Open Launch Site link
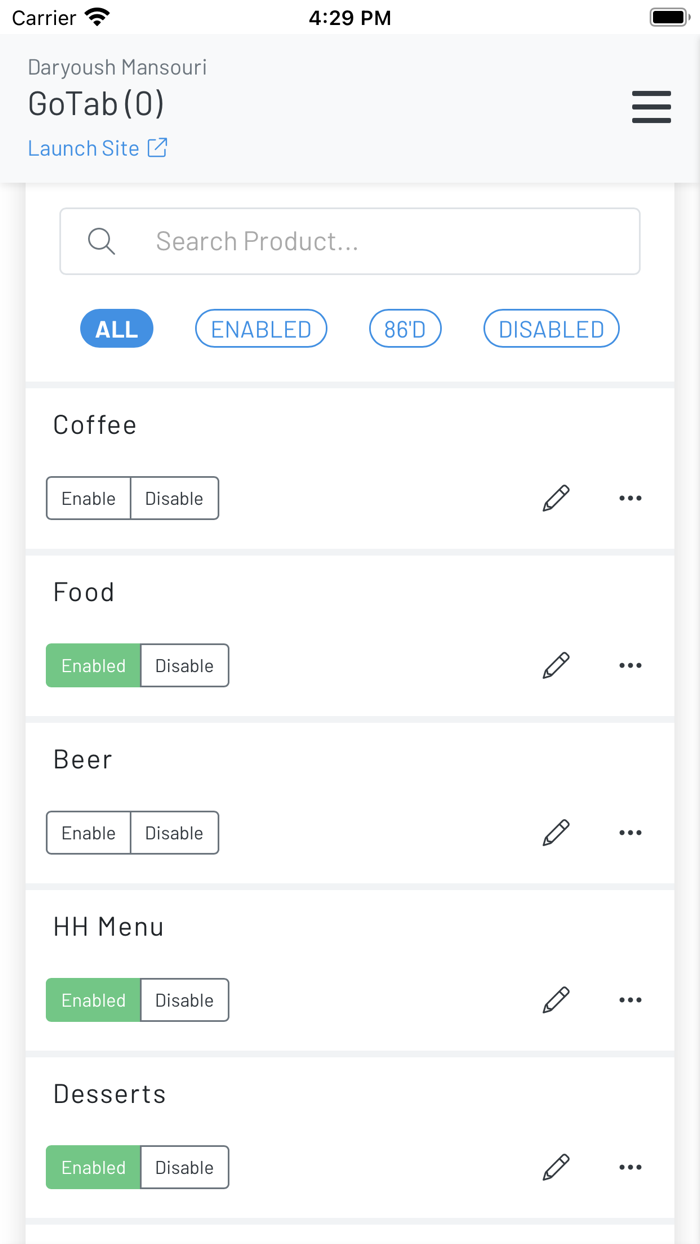 click(84, 147)
